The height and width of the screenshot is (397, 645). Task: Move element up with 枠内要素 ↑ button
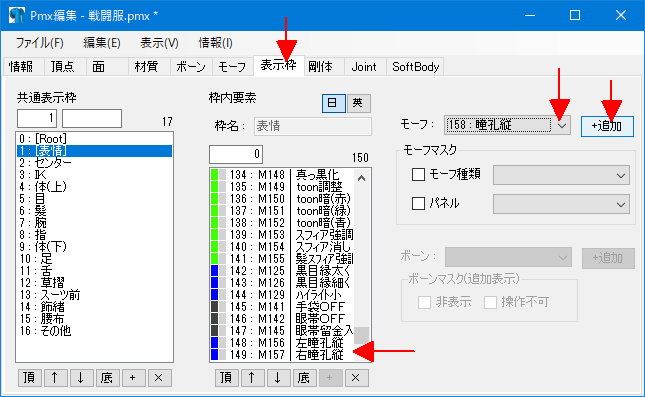252,378
